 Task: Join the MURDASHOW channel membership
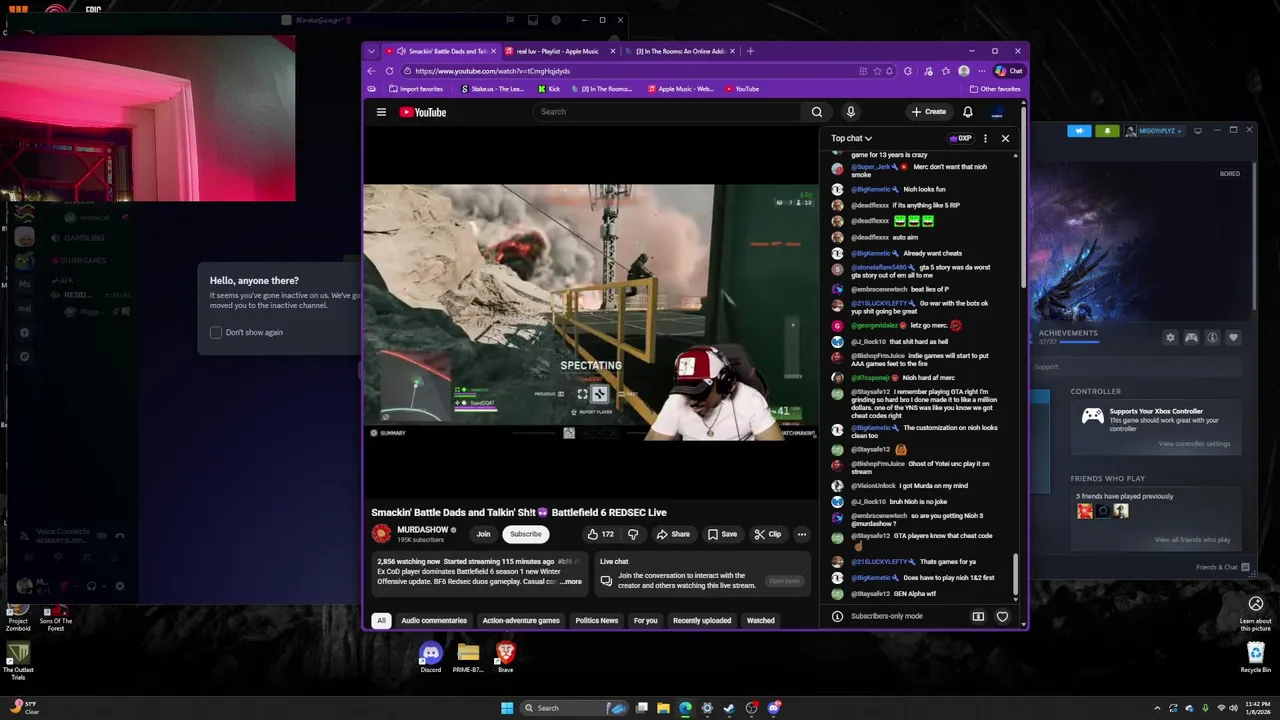point(483,534)
